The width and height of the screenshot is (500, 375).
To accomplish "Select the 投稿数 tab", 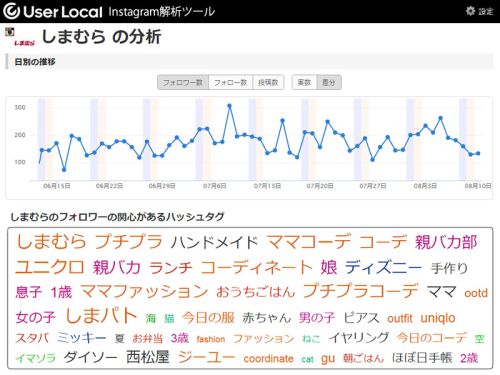I will (268, 82).
